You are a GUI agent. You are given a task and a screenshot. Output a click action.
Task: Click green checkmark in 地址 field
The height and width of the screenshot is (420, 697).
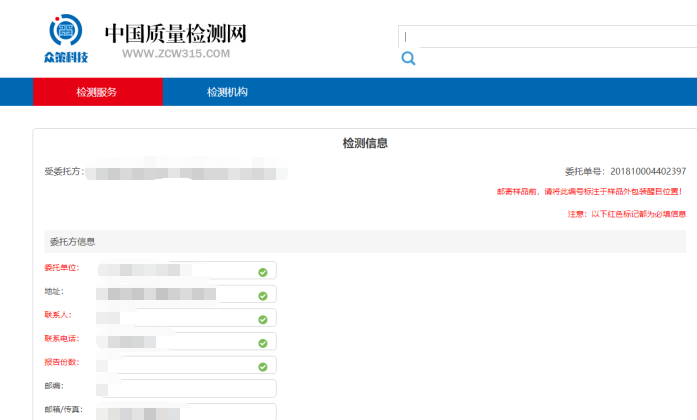point(262,295)
